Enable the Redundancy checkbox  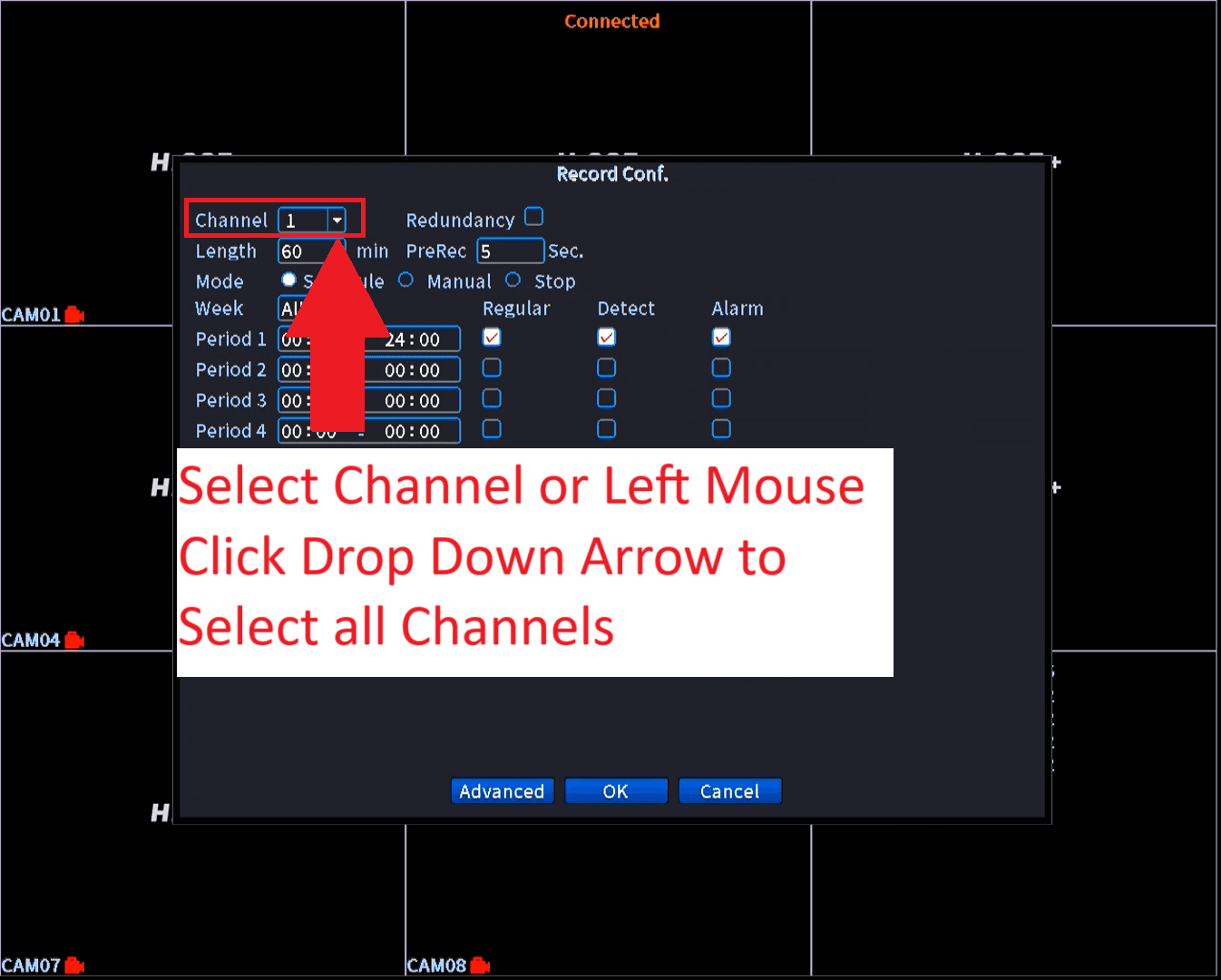[x=534, y=217]
